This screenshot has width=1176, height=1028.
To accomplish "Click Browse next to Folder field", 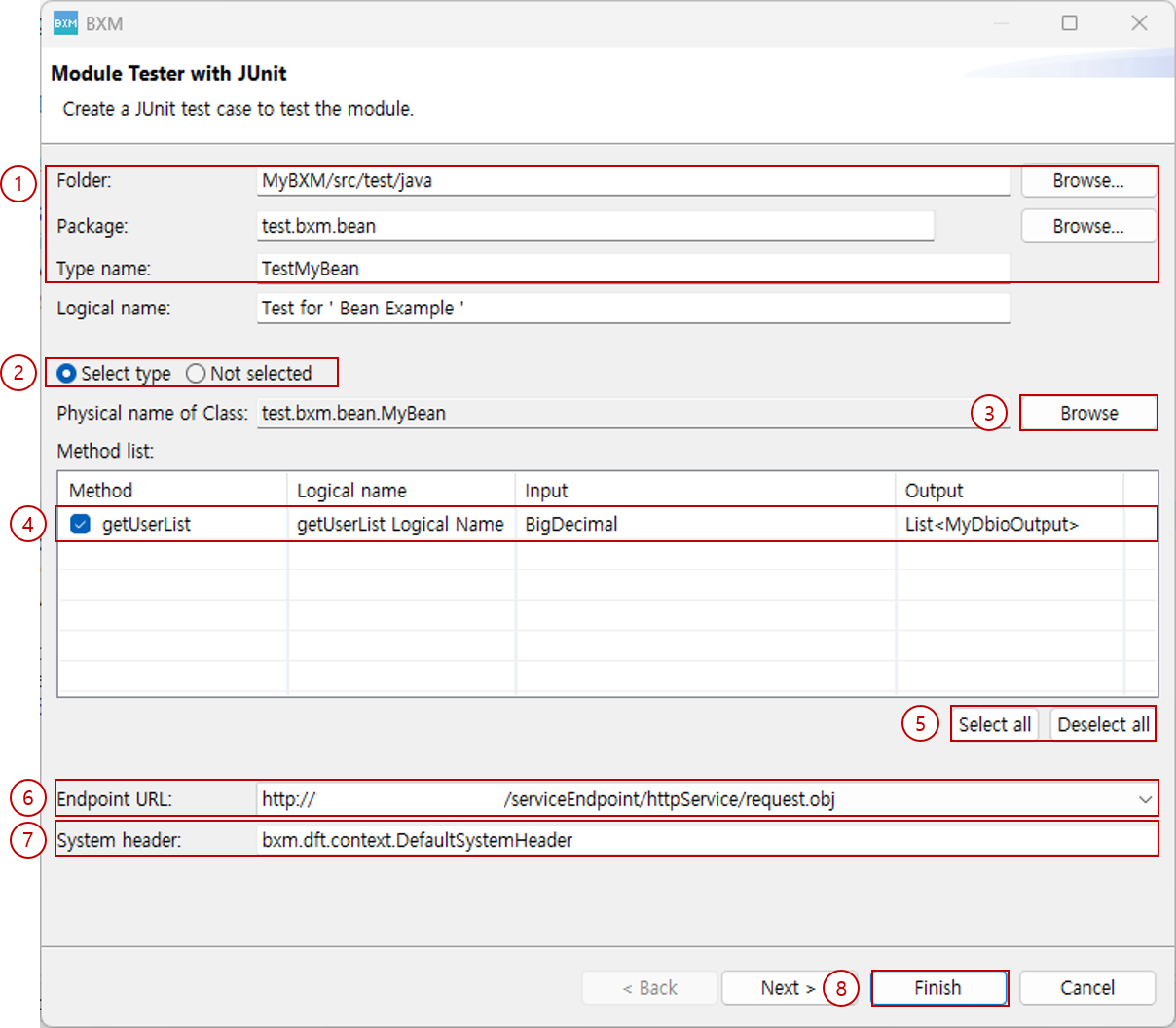I will click(1087, 181).
